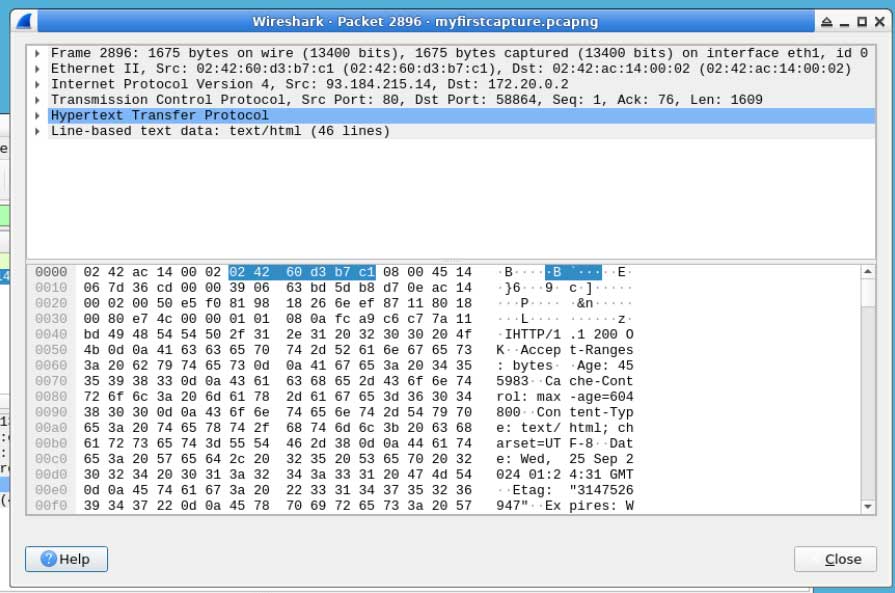Close window using title bar X
This screenshot has height=593, width=895.
[x=880, y=22]
